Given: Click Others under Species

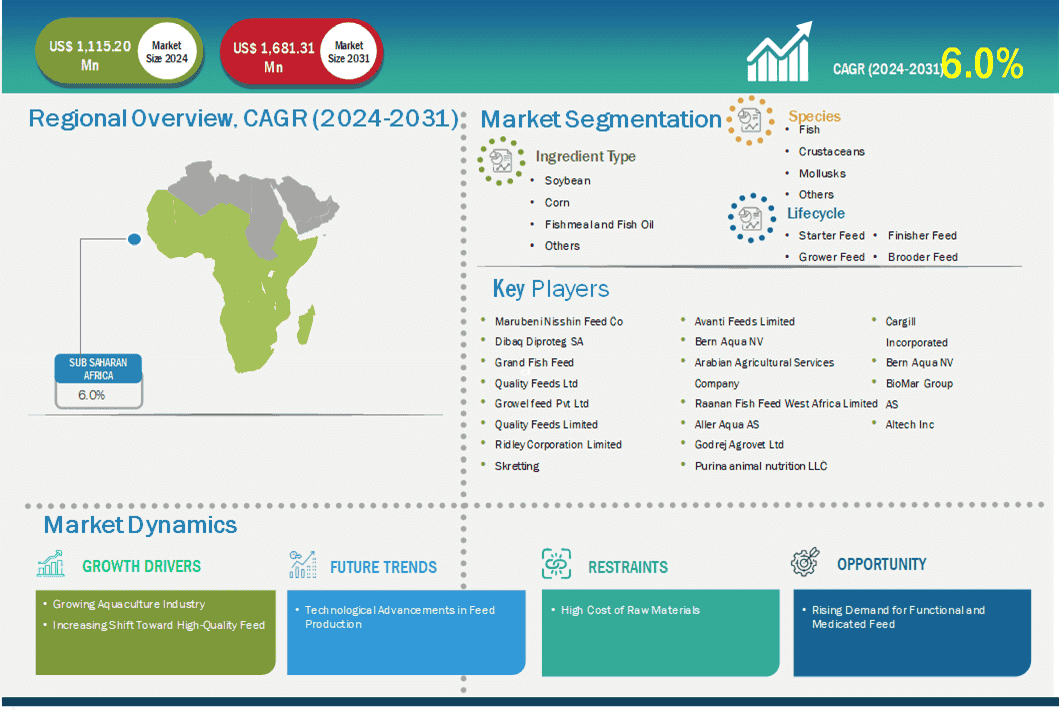Looking at the screenshot, I should coord(816,194).
